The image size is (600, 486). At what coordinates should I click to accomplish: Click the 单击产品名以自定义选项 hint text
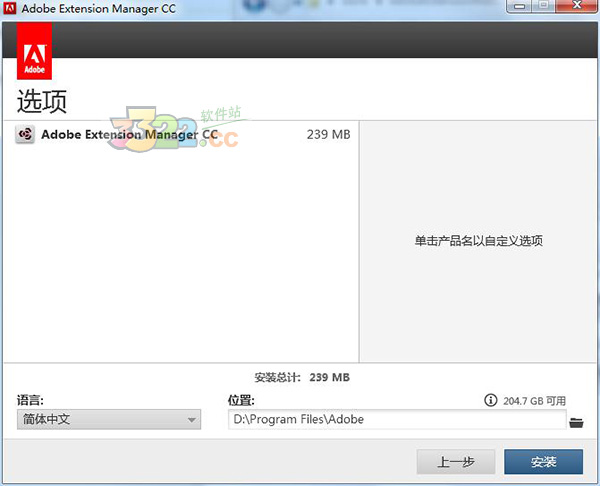[479, 241]
